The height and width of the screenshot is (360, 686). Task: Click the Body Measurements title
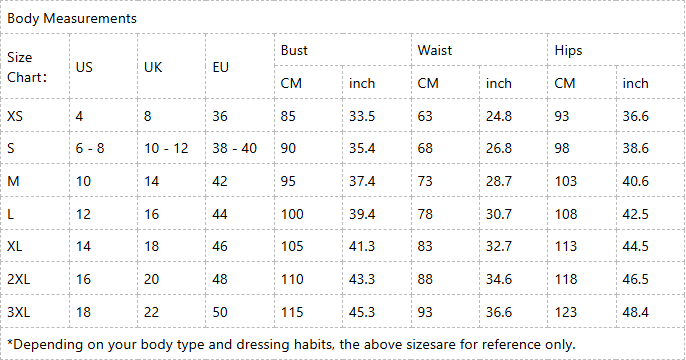[x=72, y=18]
